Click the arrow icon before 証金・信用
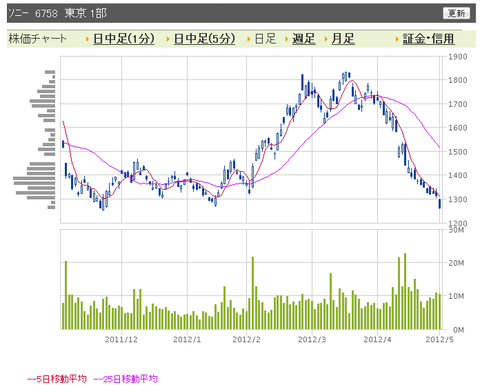 pyautogui.click(x=397, y=39)
